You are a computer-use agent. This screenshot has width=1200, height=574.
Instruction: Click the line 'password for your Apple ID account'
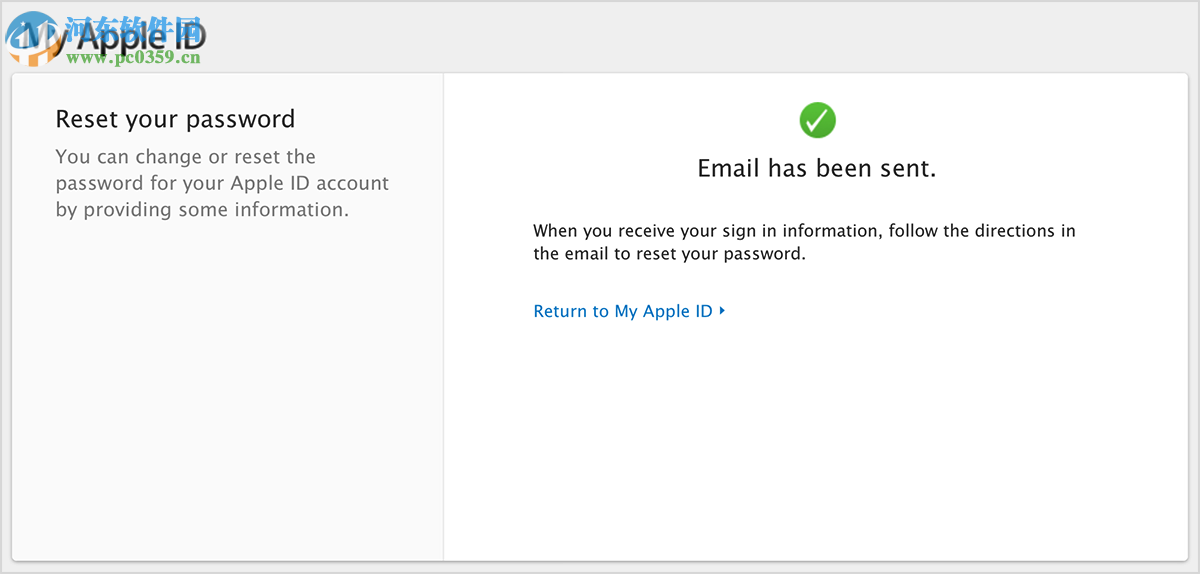tap(222, 183)
